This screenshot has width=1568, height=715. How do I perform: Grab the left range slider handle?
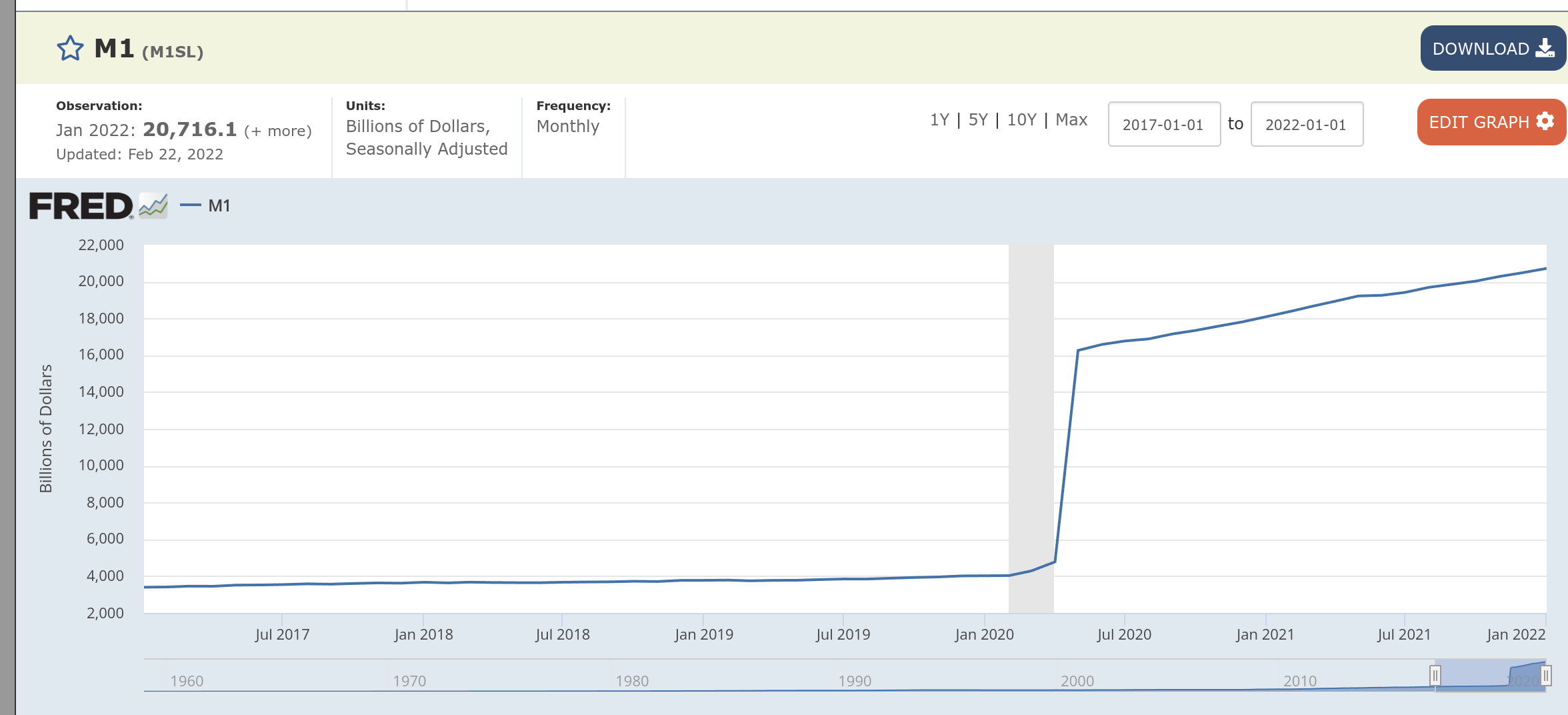1435,676
